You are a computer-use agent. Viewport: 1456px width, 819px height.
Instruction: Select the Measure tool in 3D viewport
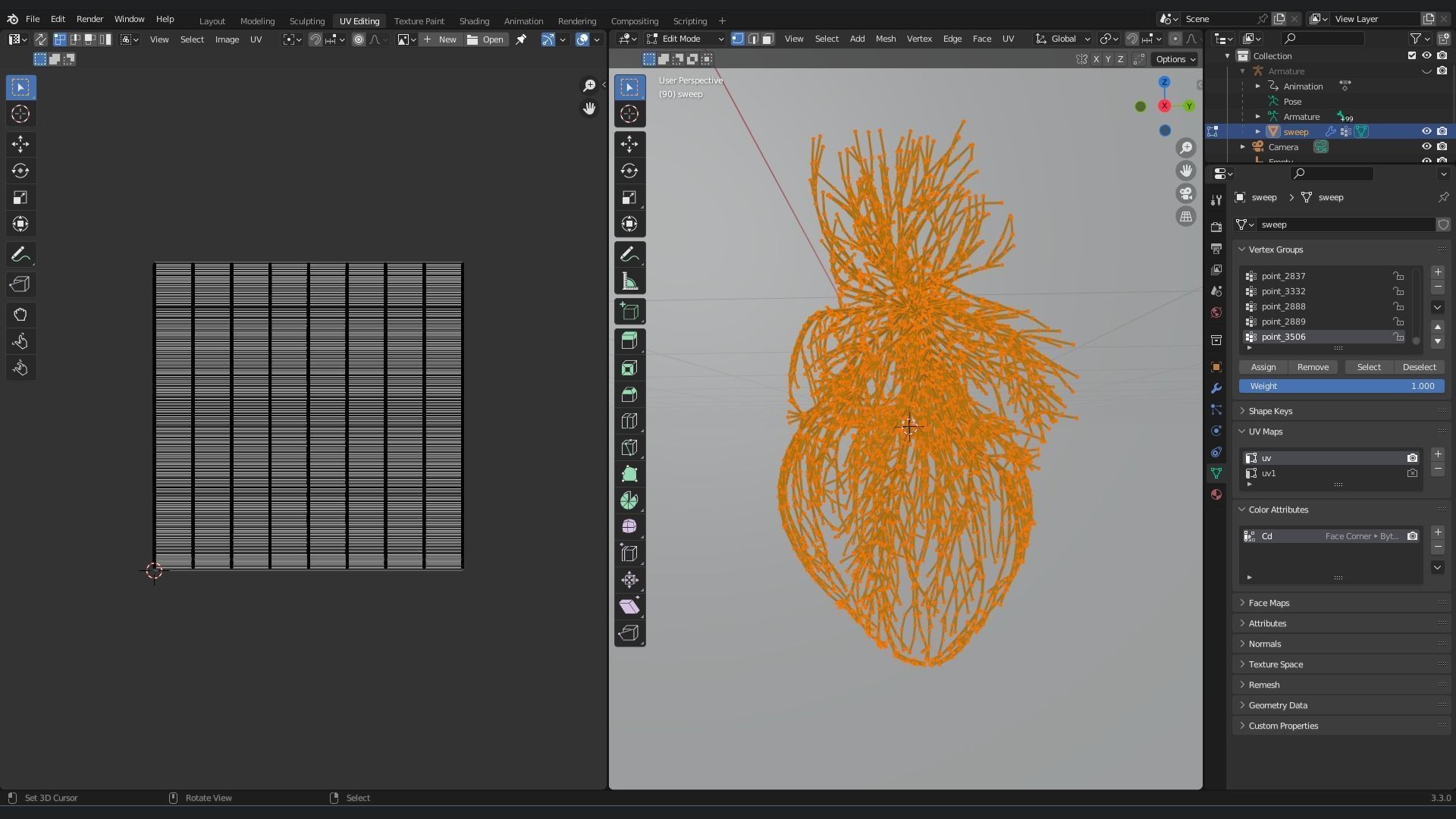tap(629, 282)
